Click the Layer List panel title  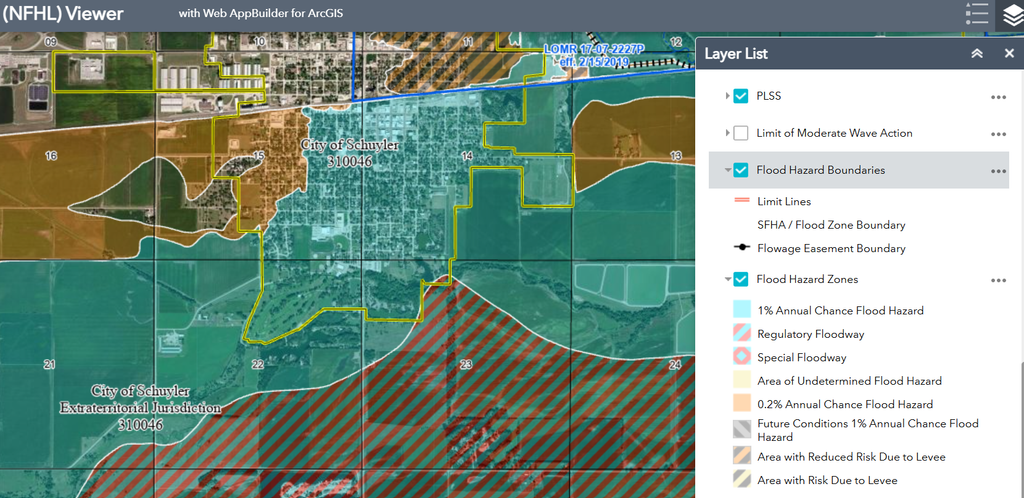point(736,54)
